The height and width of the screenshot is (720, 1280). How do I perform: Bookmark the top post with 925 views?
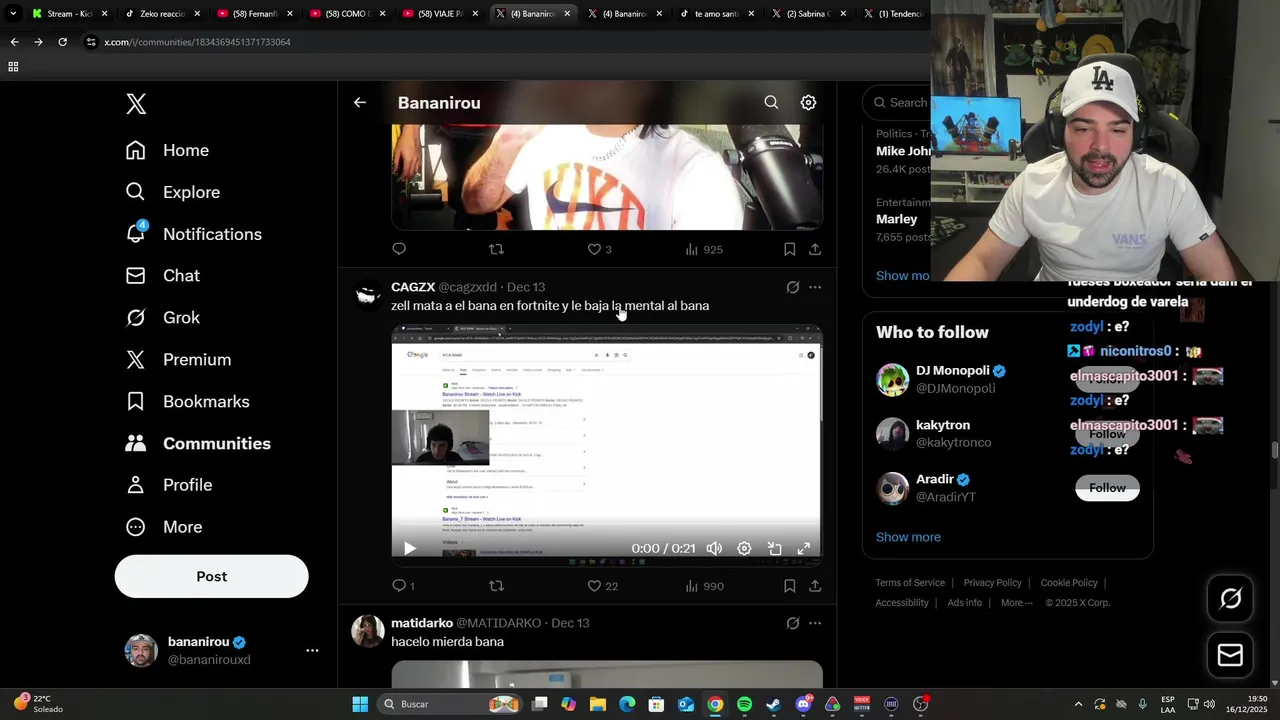click(x=789, y=249)
